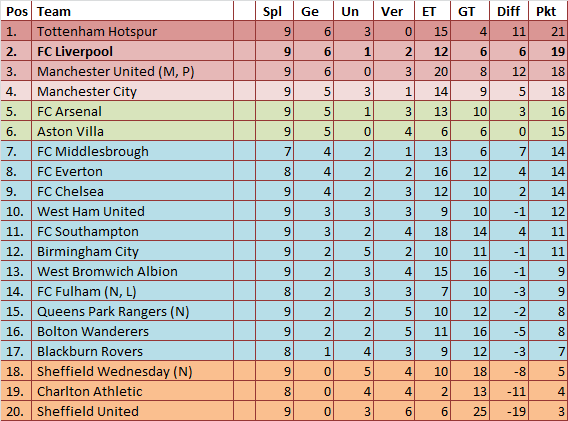Click the Diff column header
The width and height of the screenshot is (568, 421).
tap(509, 11)
